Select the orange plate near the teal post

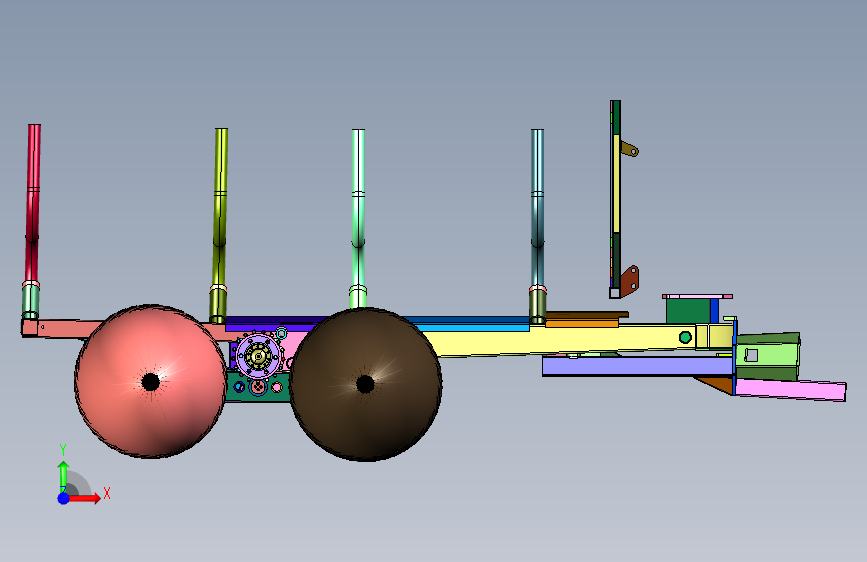click(582, 324)
